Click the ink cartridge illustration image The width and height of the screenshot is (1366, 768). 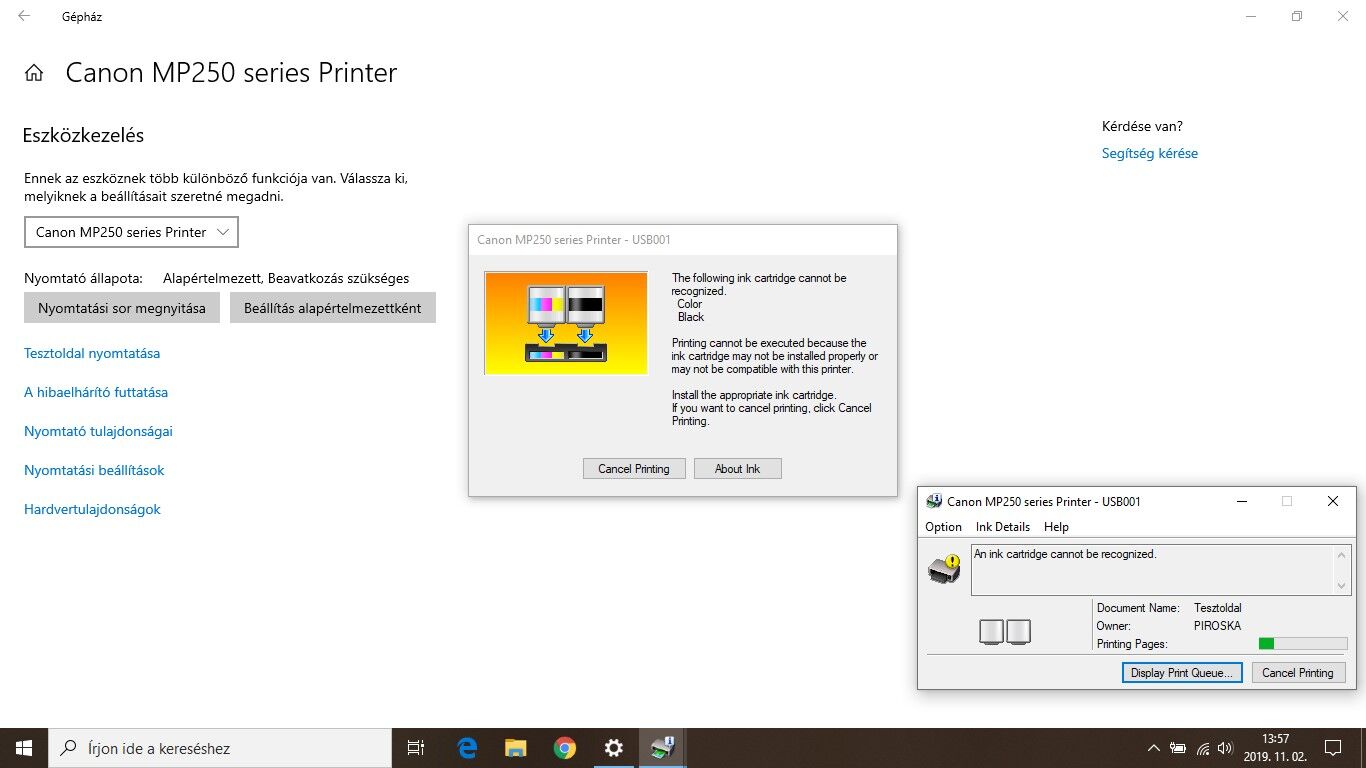pyautogui.click(x=566, y=323)
